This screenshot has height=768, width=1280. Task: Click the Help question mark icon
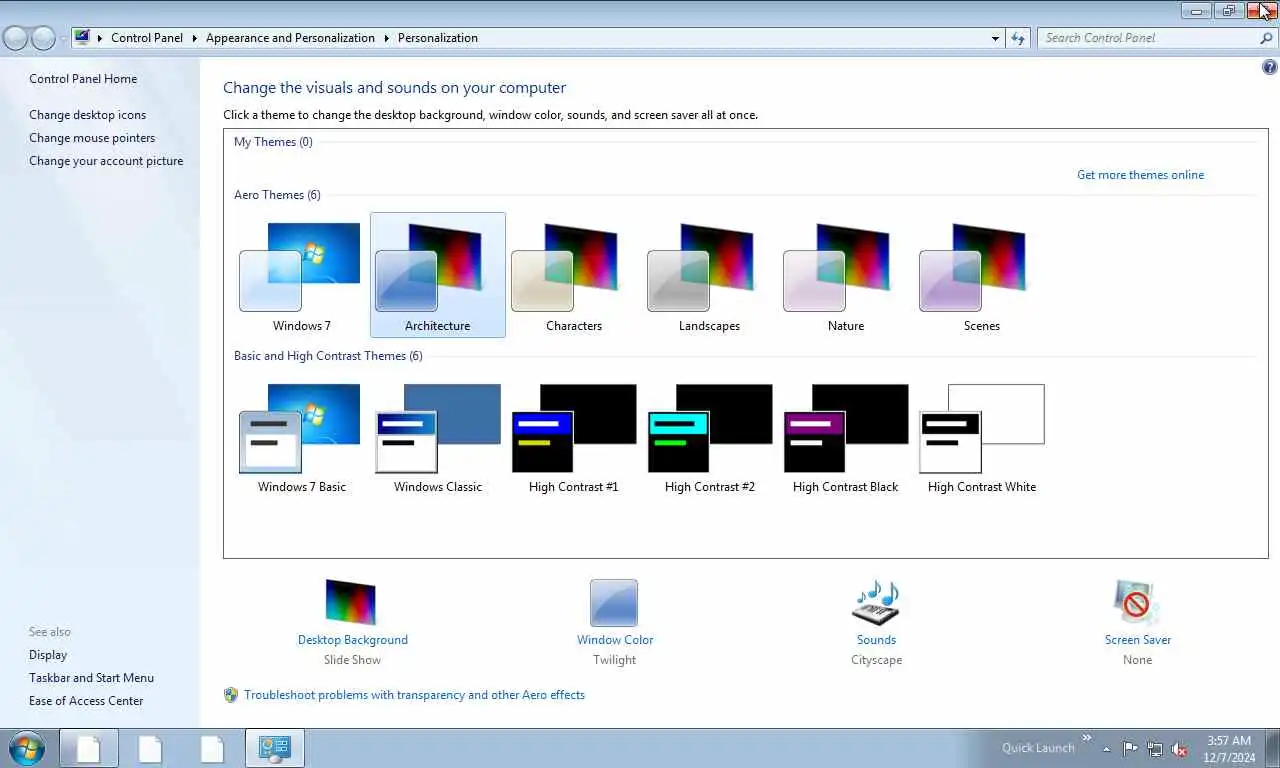click(x=1270, y=68)
